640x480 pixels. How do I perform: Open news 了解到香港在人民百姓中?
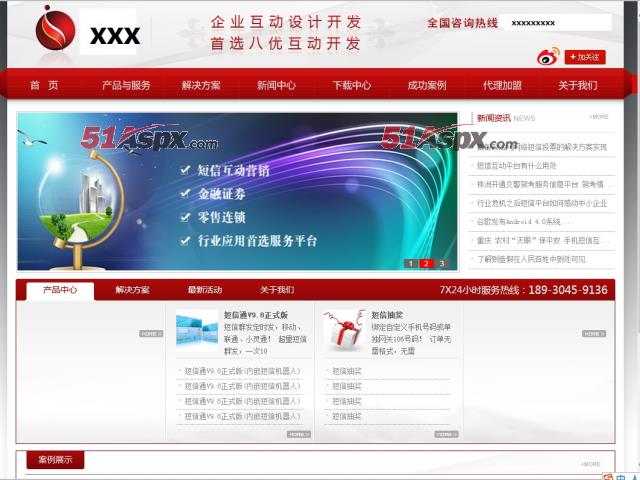point(531,259)
